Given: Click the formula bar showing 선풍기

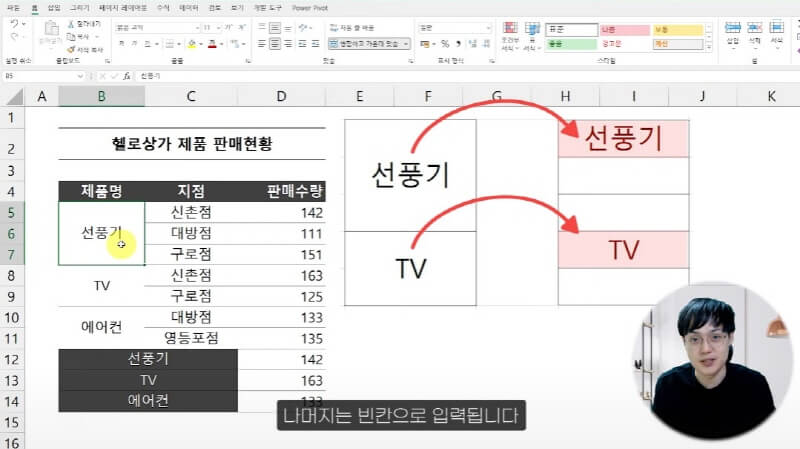Looking at the screenshot, I should [x=467, y=76].
